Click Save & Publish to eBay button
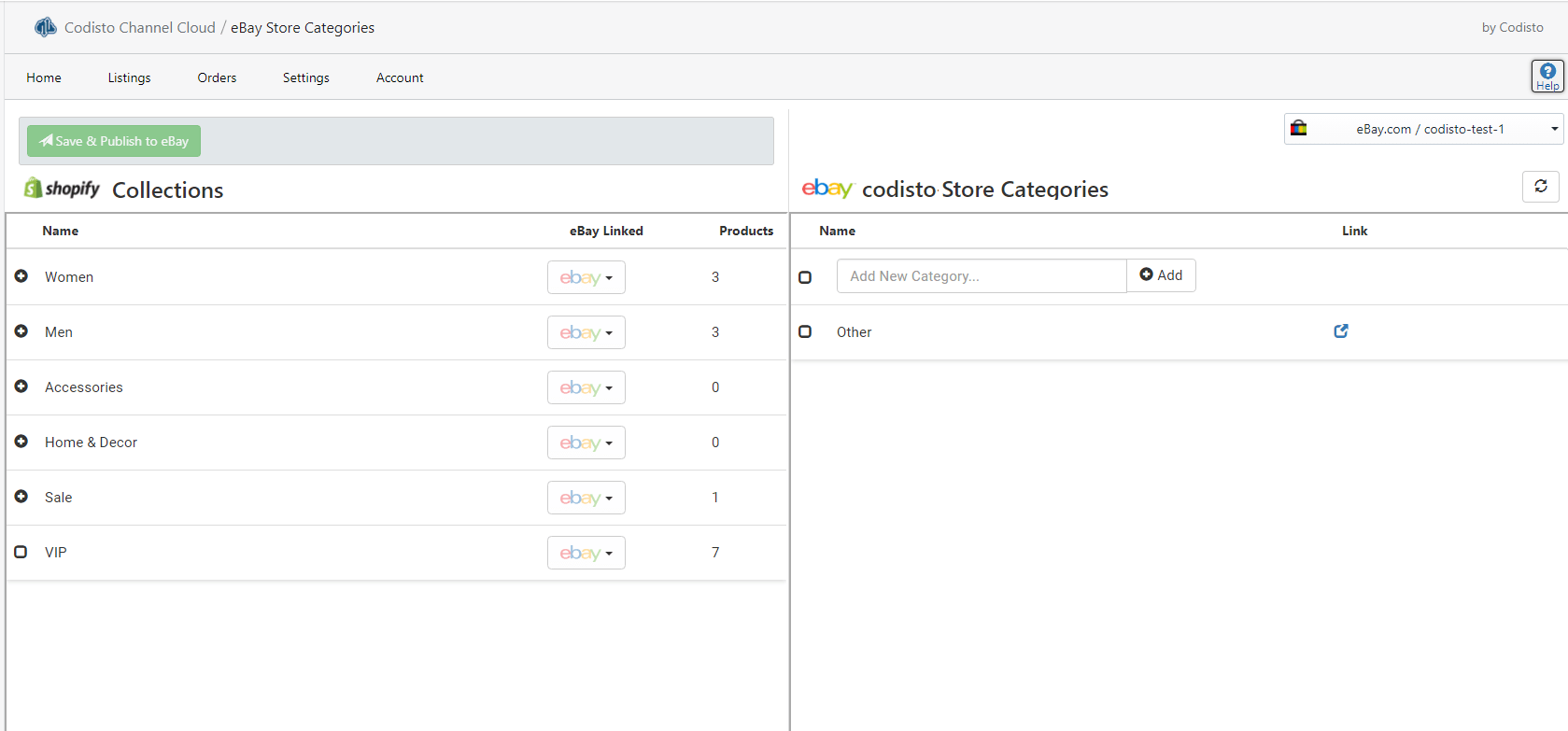The width and height of the screenshot is (1568, 731). tap(114, 141)
